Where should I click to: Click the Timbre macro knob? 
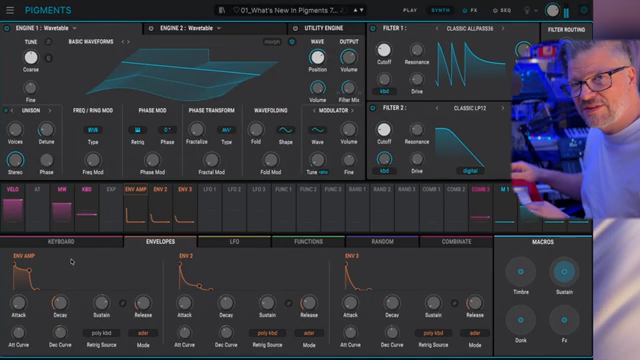[521, 272]
